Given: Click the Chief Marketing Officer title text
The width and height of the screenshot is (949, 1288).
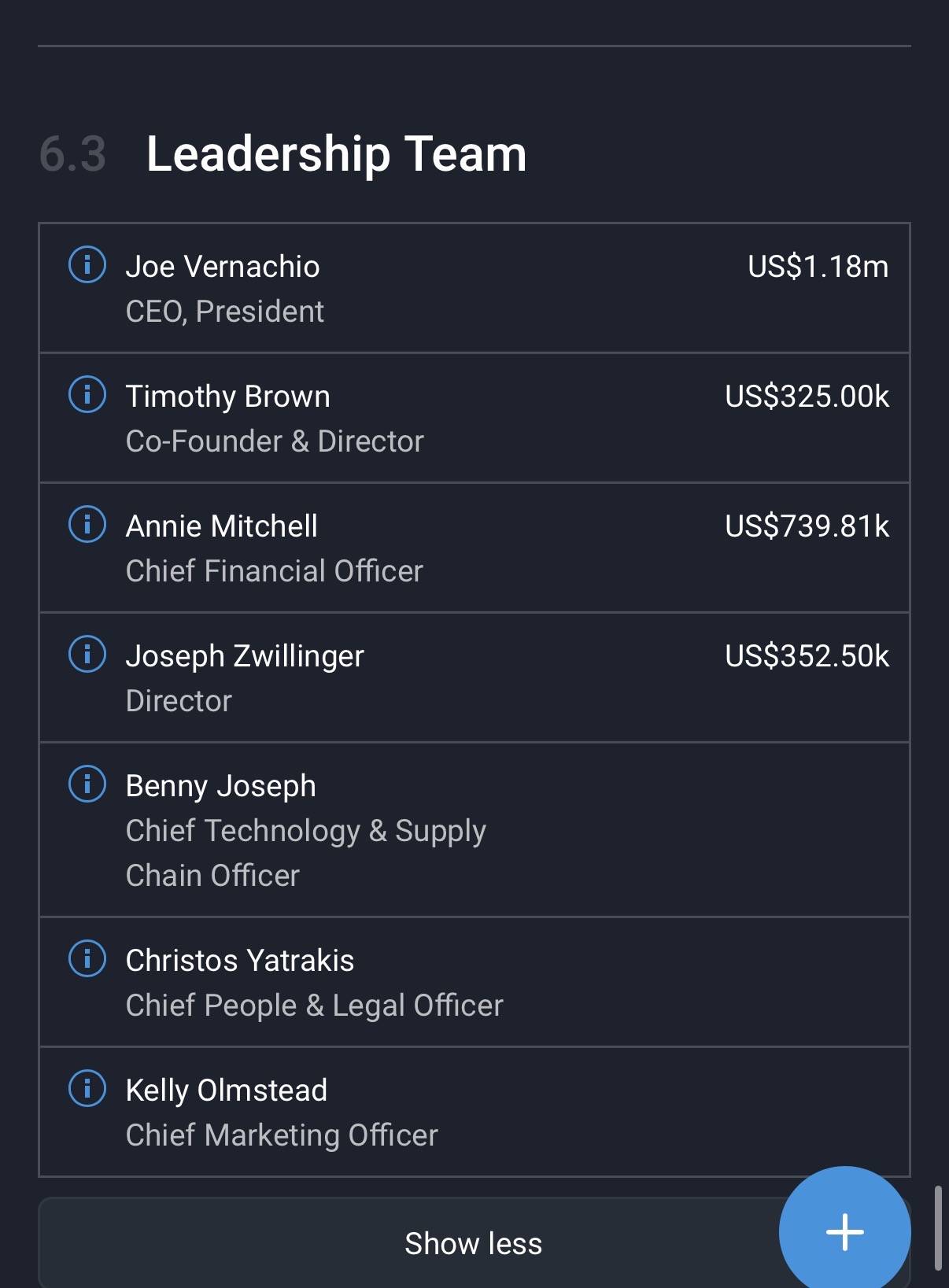Looking at the screenshot, I should click(x=282, y=1135).
